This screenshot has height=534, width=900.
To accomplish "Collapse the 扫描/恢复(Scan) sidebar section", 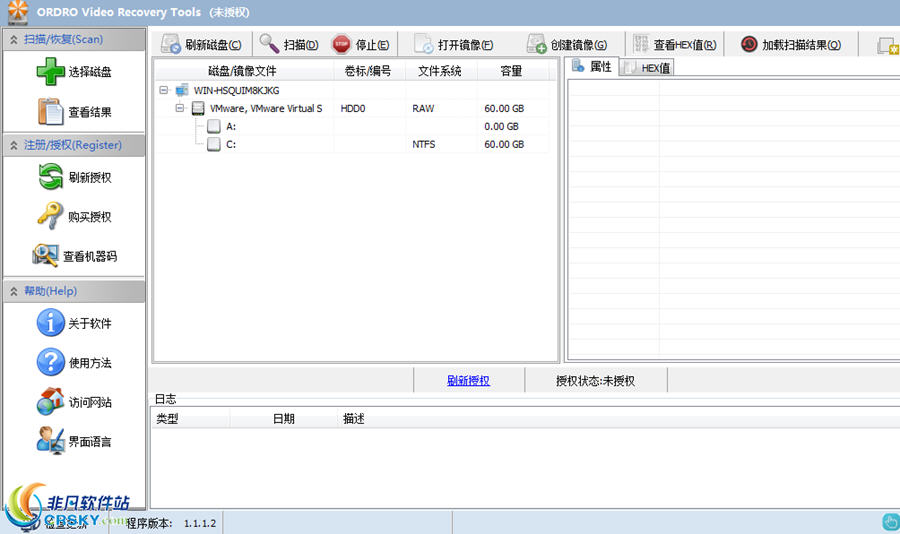I will tap(14, 40).
